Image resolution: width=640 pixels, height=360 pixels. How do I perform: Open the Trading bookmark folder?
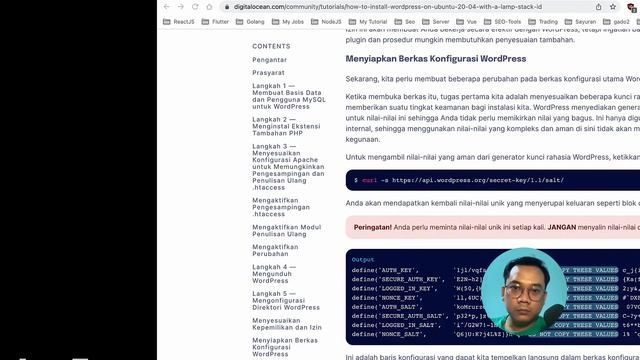[543, 22]
